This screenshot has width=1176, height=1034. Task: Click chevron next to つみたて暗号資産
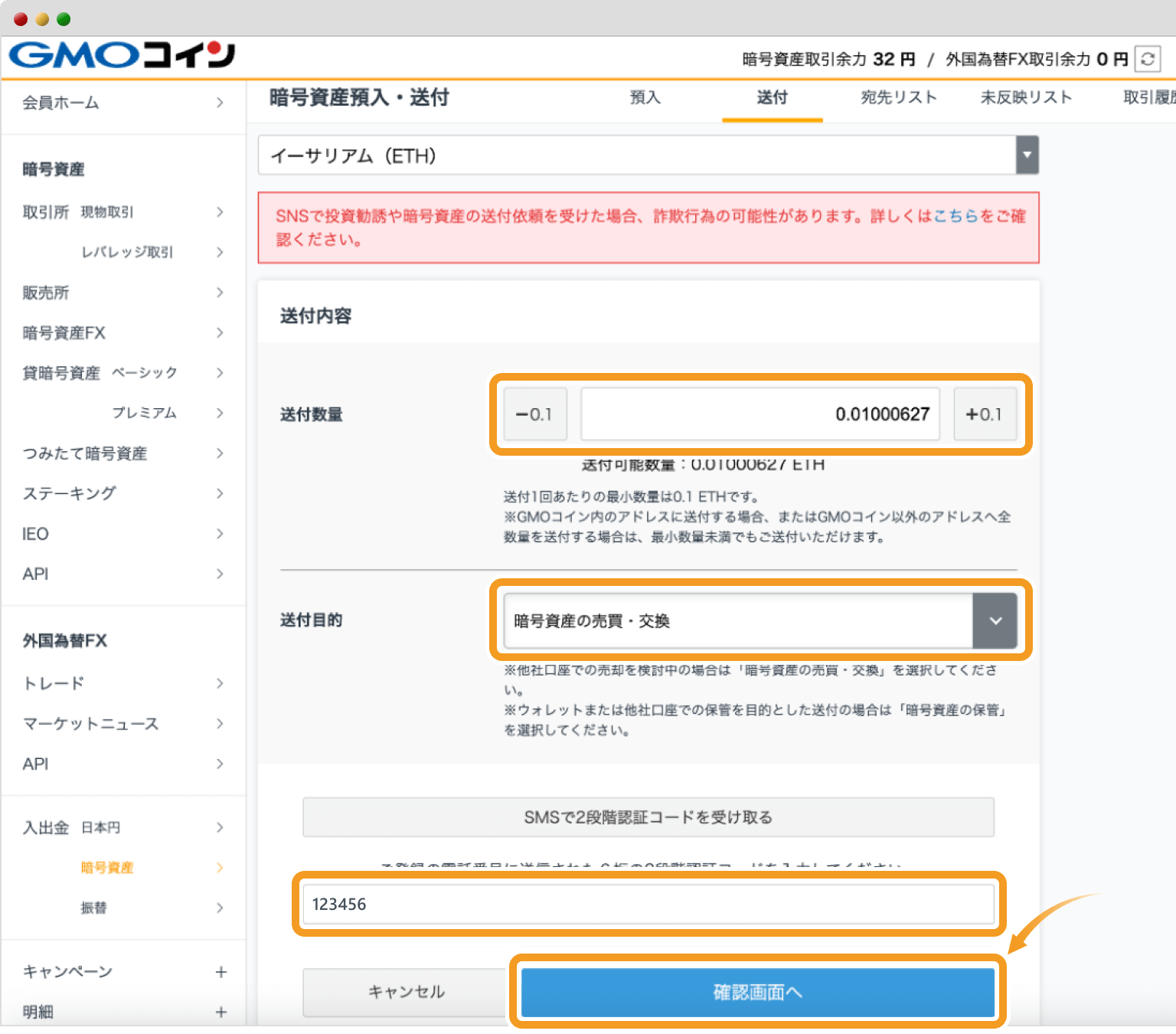tap(220, 453)
